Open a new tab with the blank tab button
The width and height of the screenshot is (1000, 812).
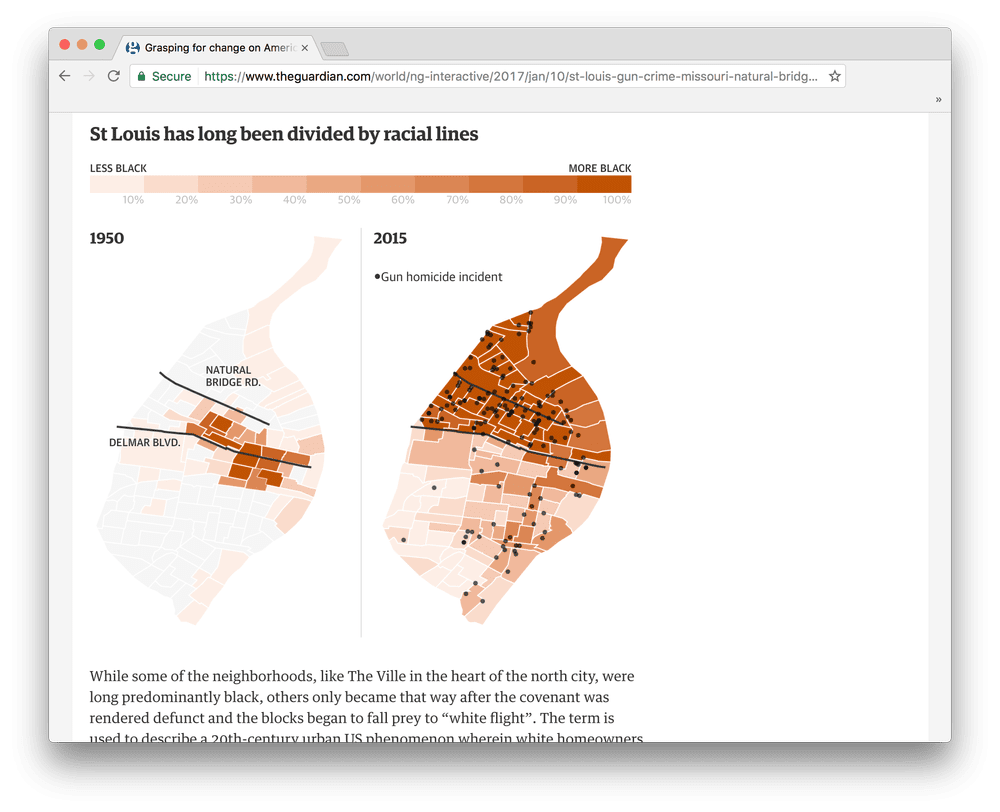pos(334,48)
